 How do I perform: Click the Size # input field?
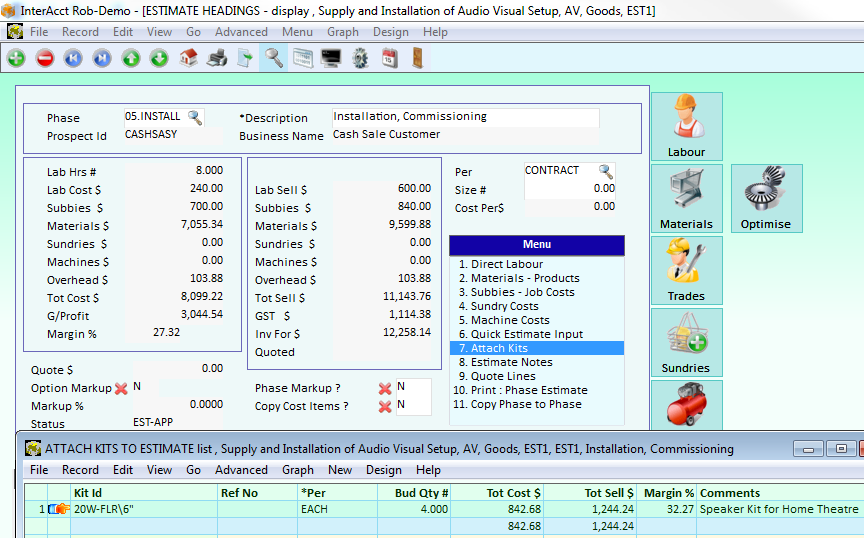[570, 189]
